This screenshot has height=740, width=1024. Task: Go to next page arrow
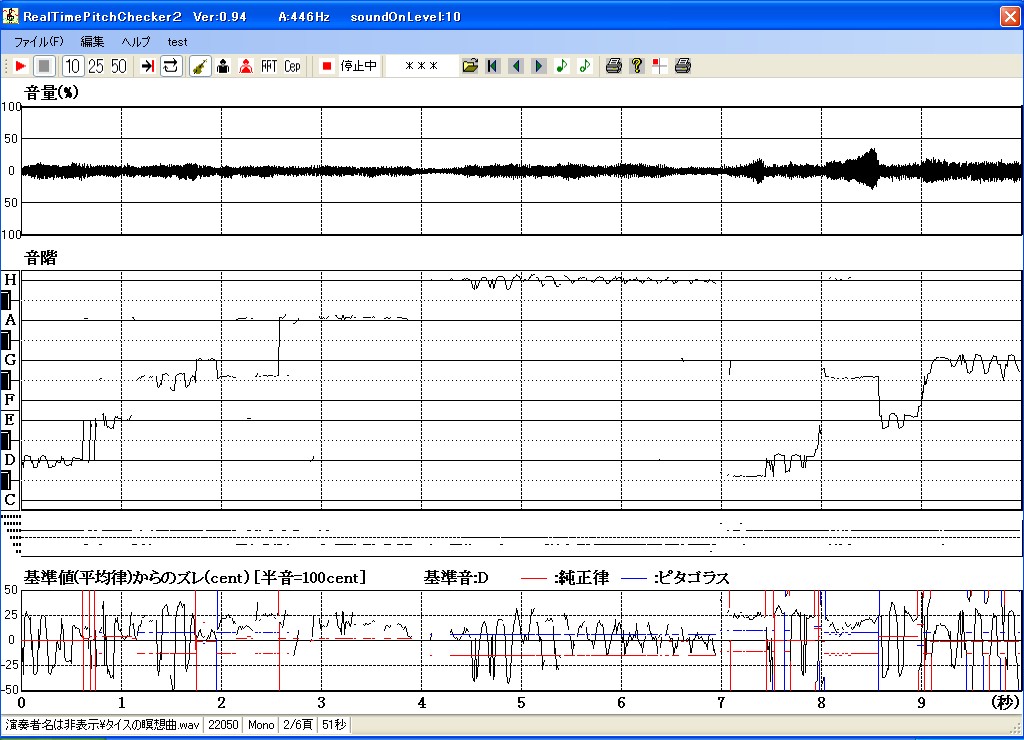pos(539,66)
